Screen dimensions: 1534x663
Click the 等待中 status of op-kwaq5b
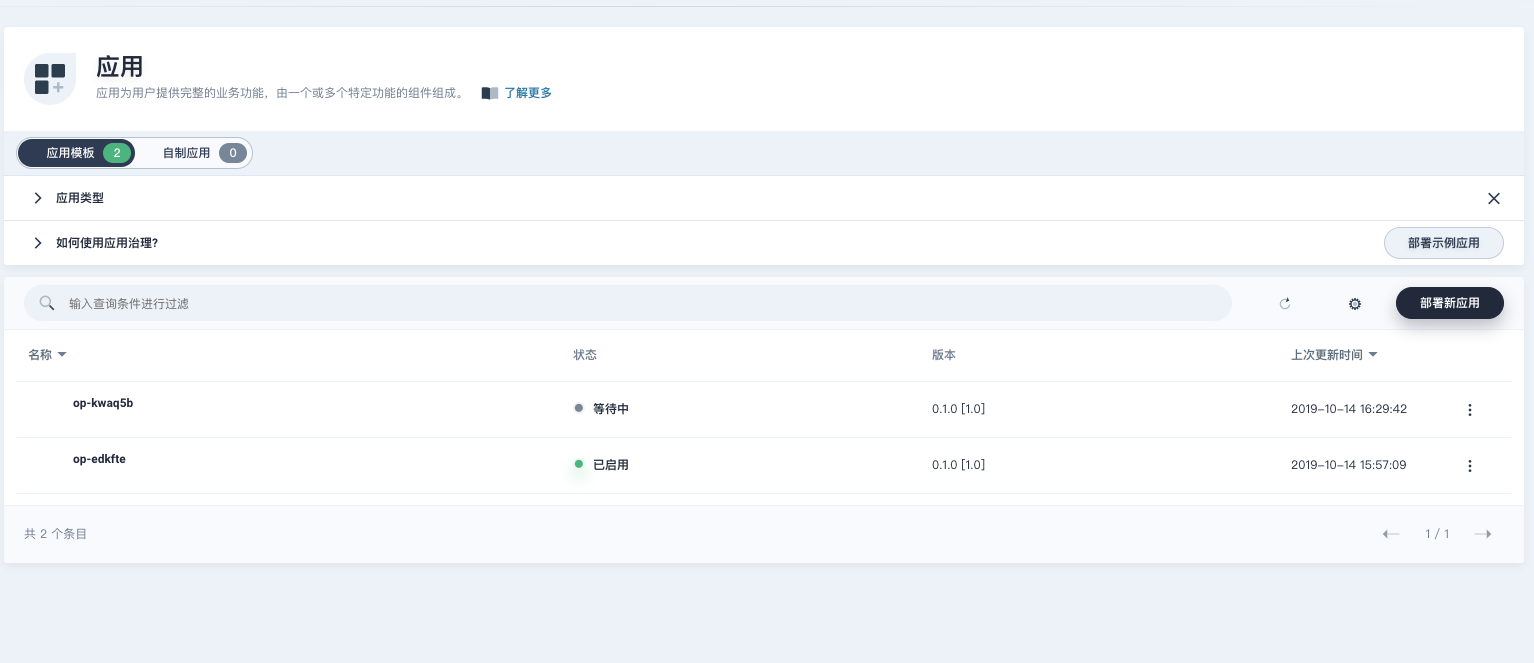coord(610,409)
